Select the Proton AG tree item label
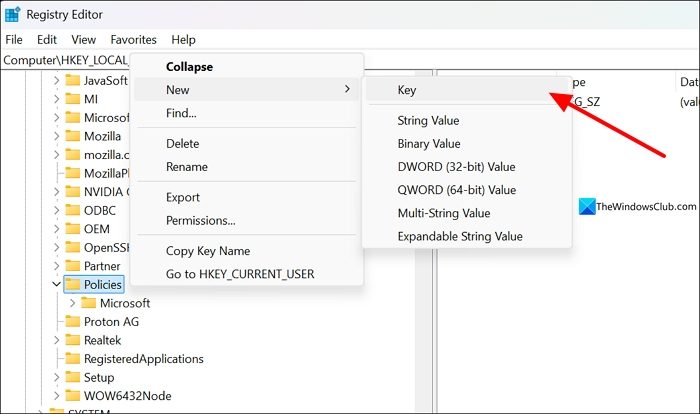 [x=111, y=322]
